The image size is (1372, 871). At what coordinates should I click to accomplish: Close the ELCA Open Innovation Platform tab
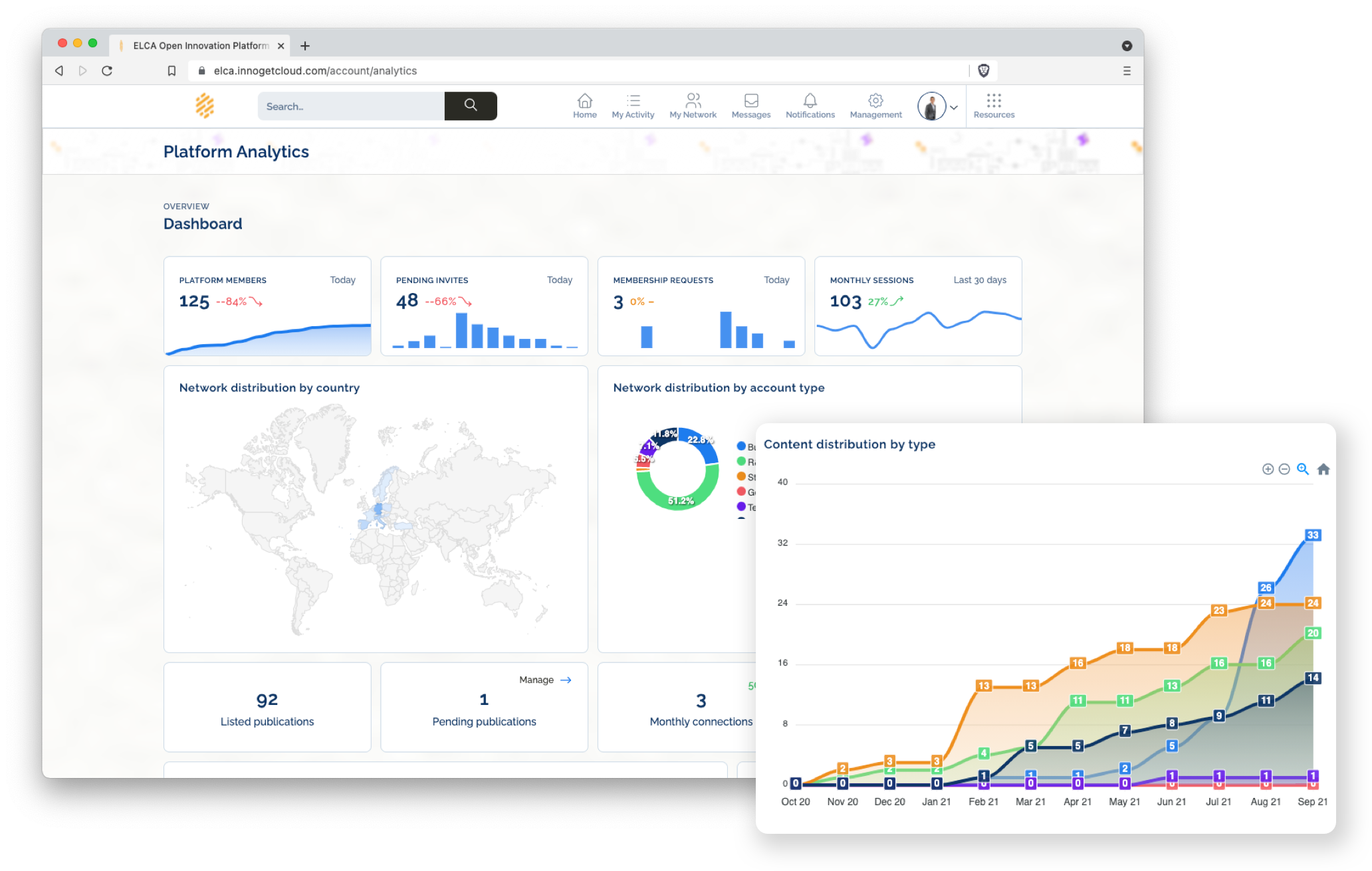[x=281, y=46]
